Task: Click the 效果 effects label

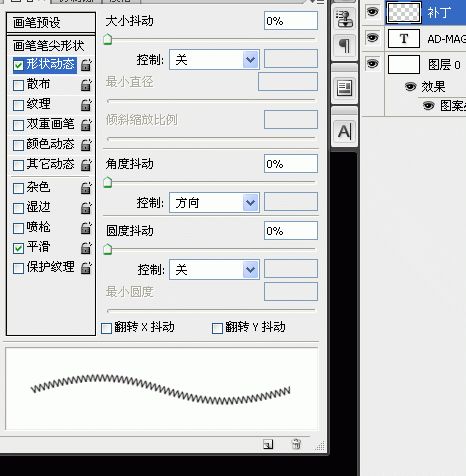Action: (433, 87)
